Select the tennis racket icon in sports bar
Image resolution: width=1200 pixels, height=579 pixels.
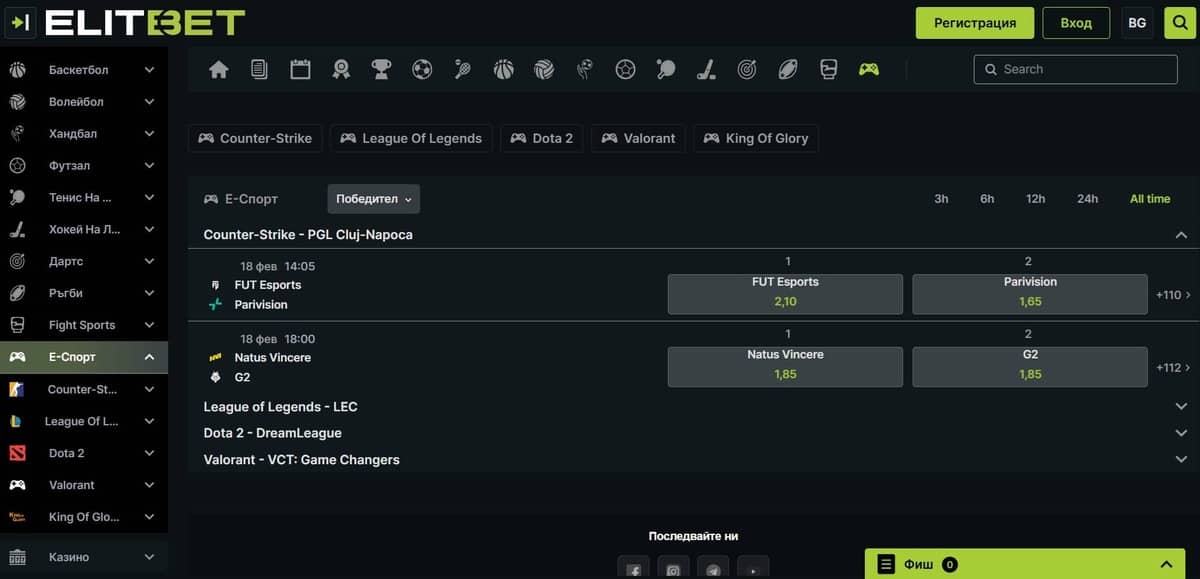tap(463, 69)
